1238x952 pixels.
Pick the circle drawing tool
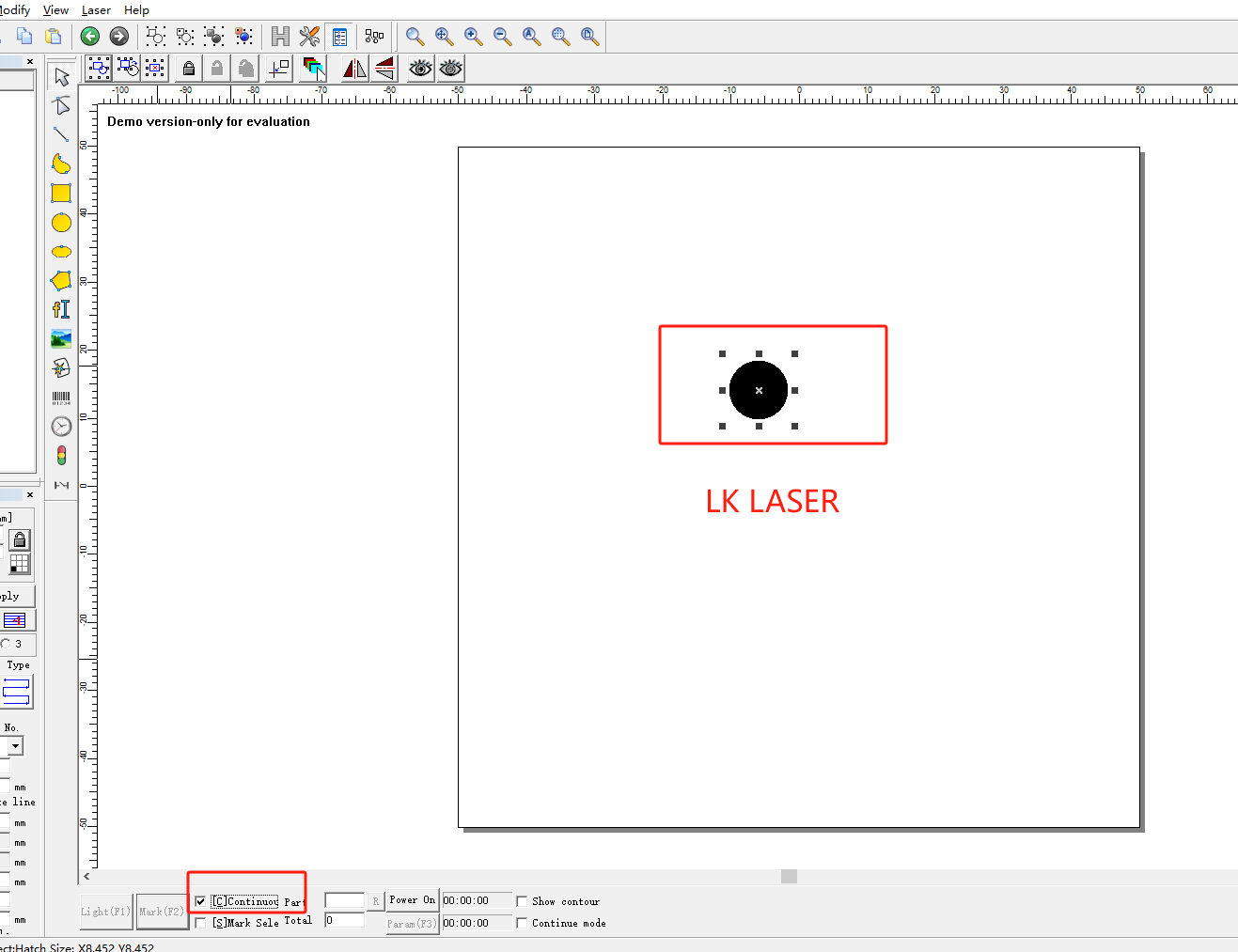pos(61,223)
